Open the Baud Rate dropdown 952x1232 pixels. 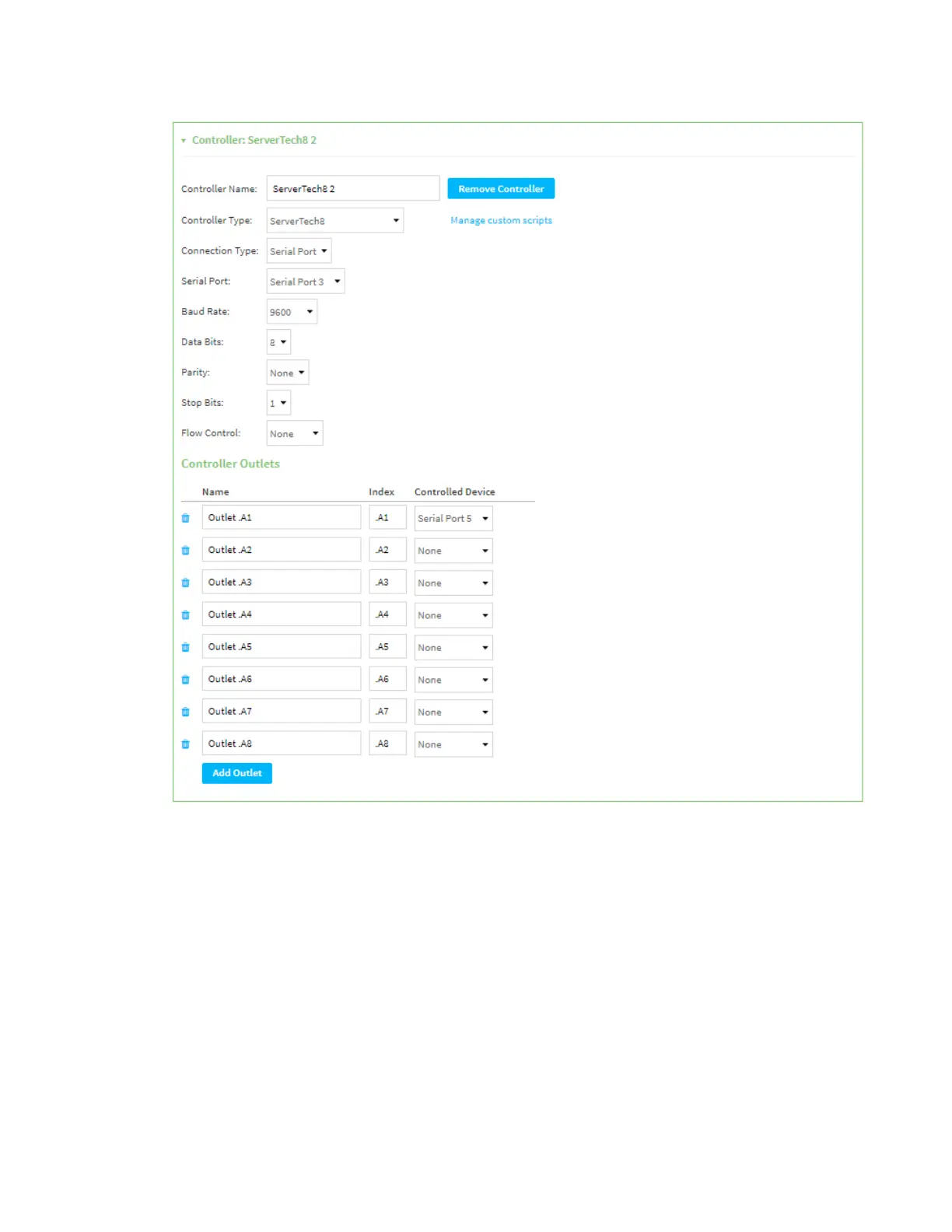pos(292,311)
